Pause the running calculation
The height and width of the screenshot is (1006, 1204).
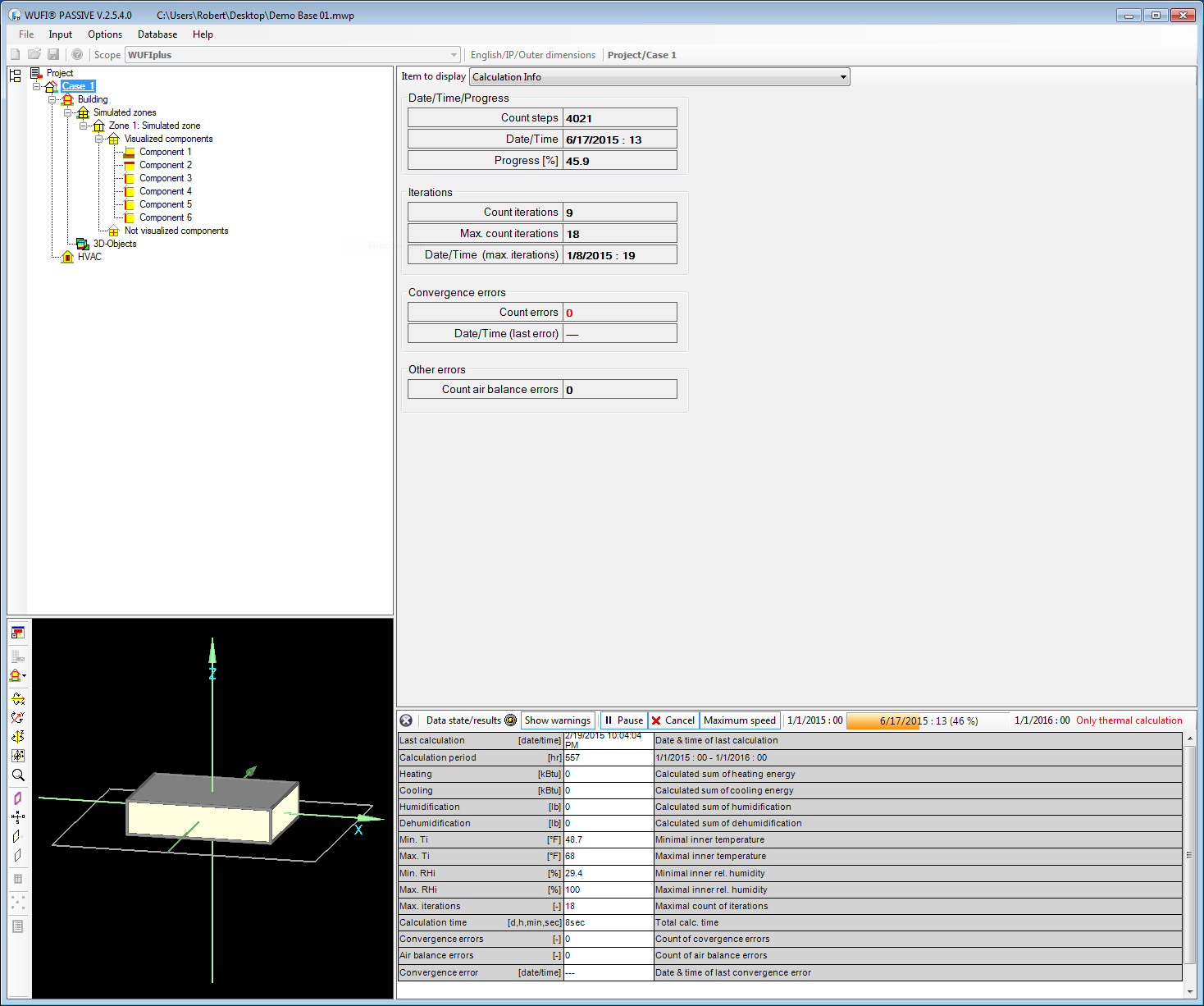click(x=624, y=720)
